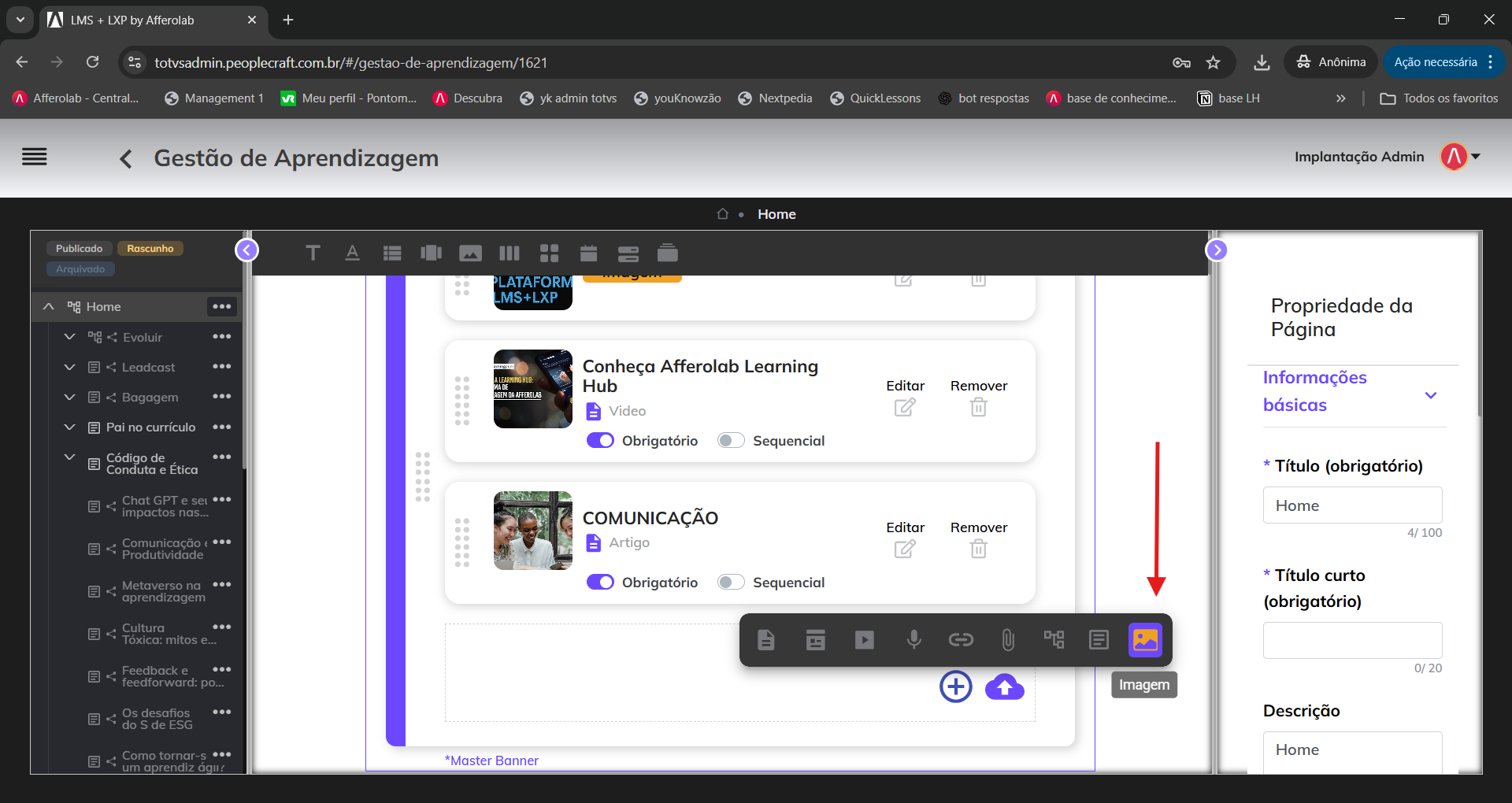The width and height of the screenshot is (1512, 803).
Task: Select the underlined A text style tool
Action: pyautogui.click(x=352, y=253)
